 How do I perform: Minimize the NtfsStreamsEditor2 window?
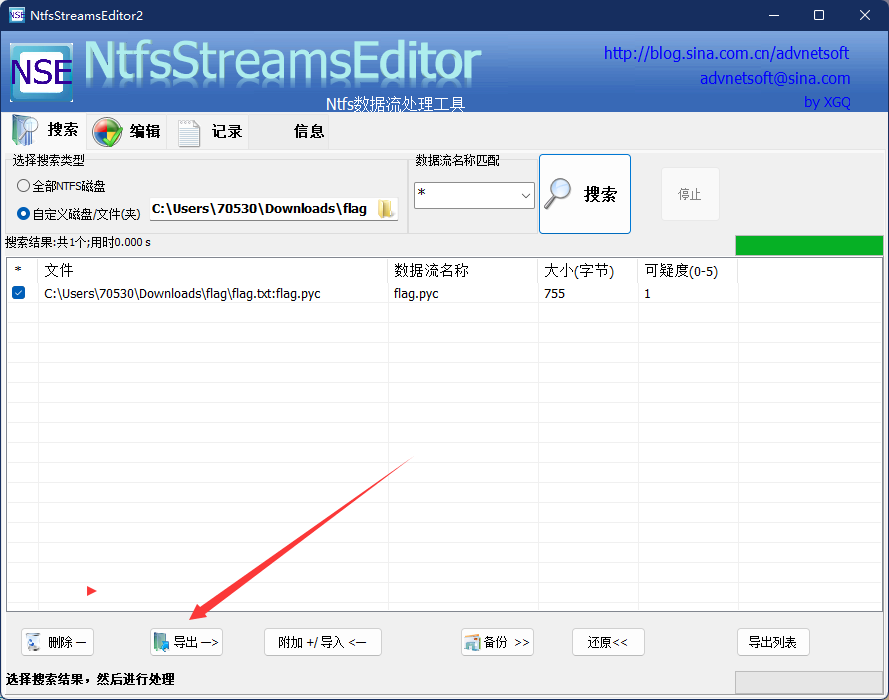[x=773, y=15]
